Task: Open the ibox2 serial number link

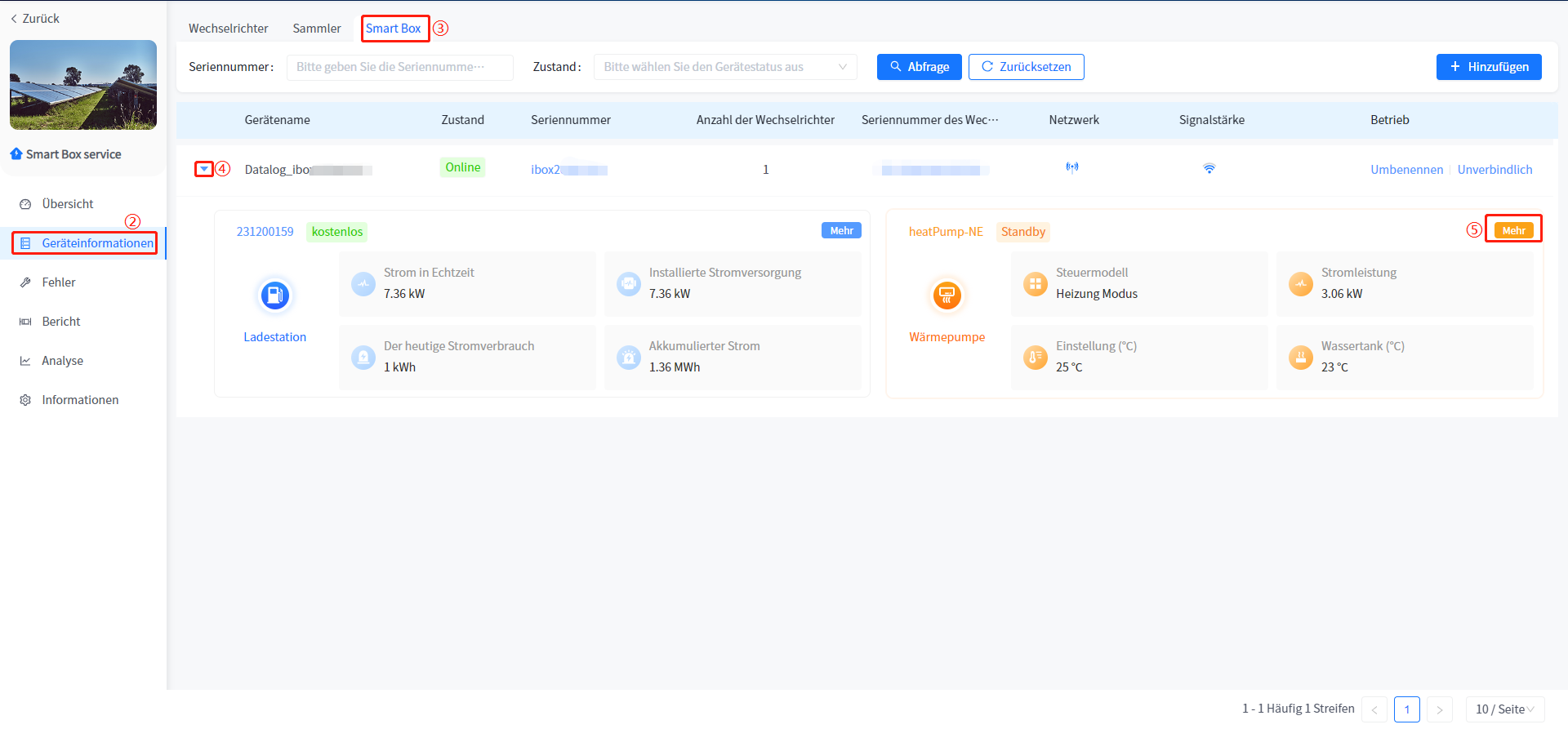Action: [569, 170]
